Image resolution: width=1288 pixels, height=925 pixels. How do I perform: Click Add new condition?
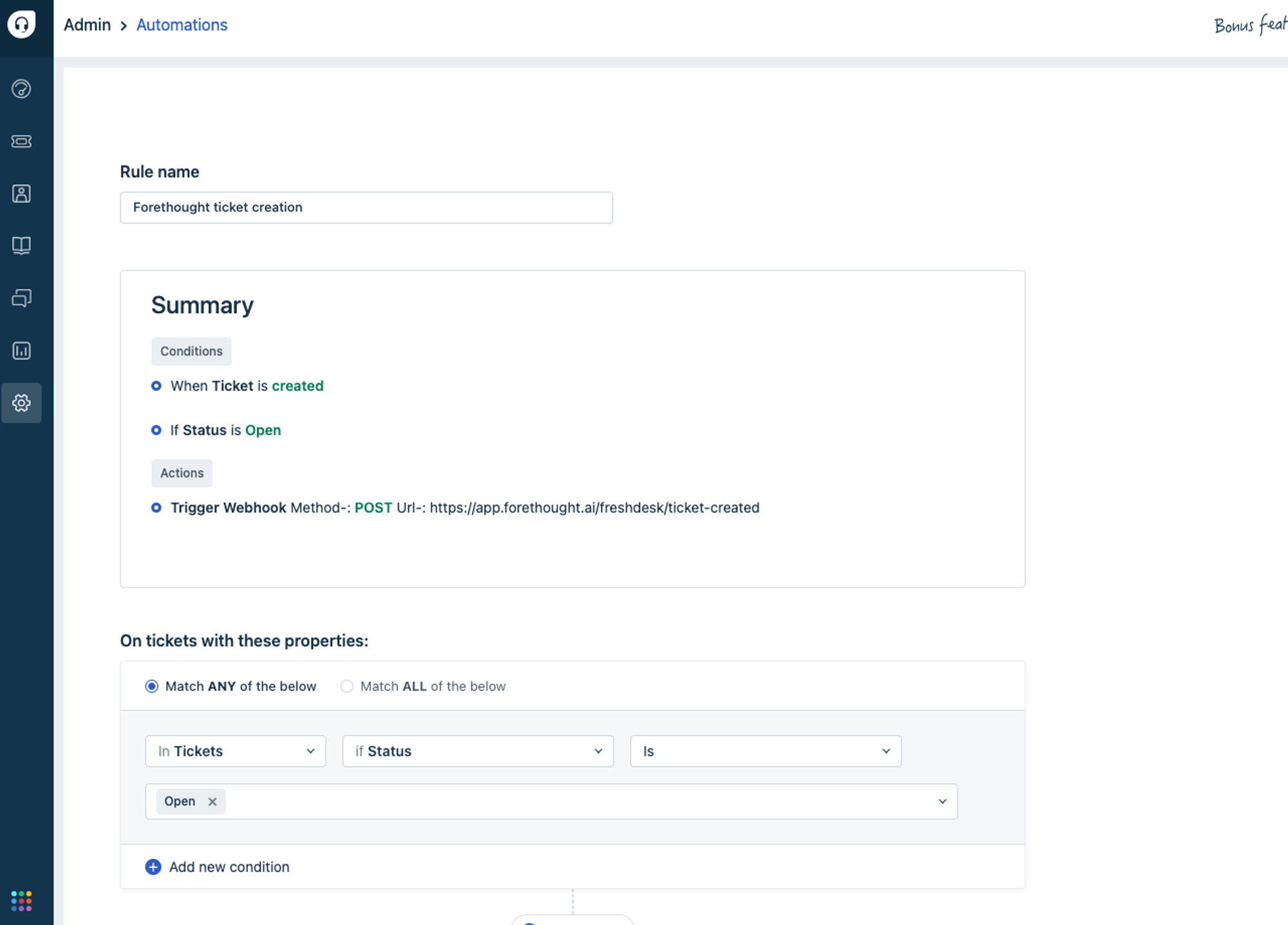tap(229, 867)
